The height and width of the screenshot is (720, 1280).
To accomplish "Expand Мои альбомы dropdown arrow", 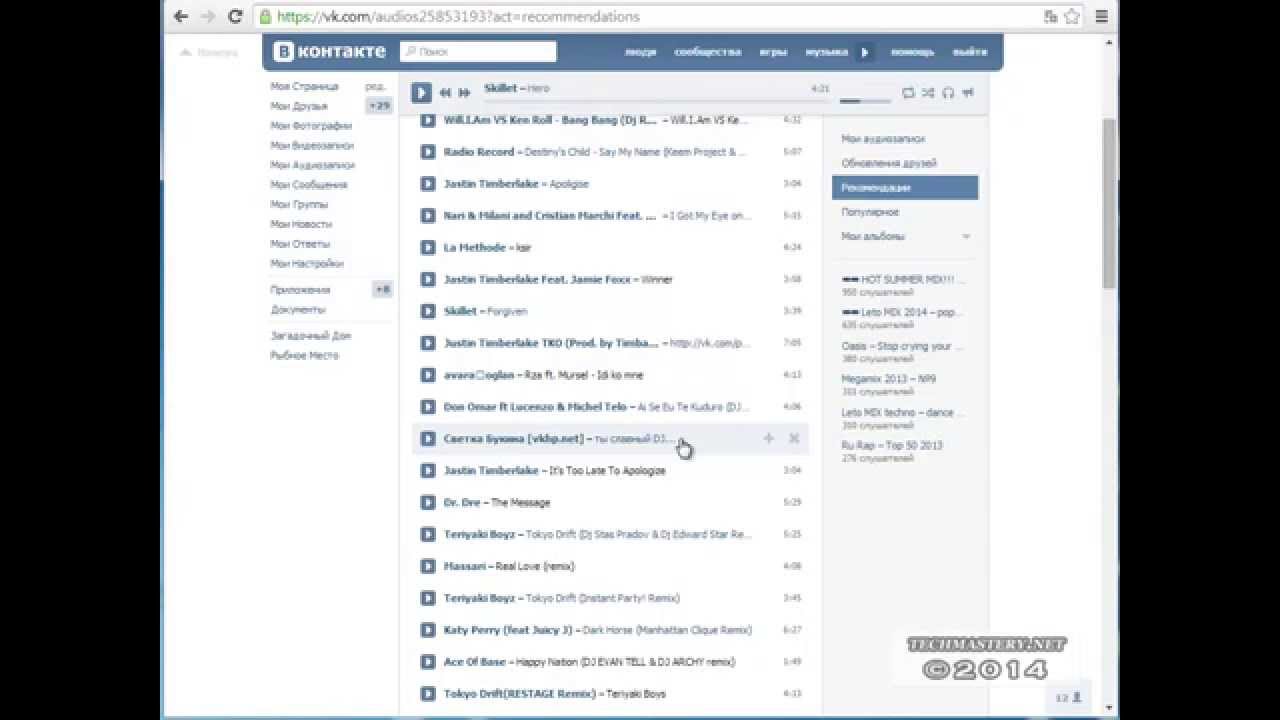I will [x=966, y=237].
